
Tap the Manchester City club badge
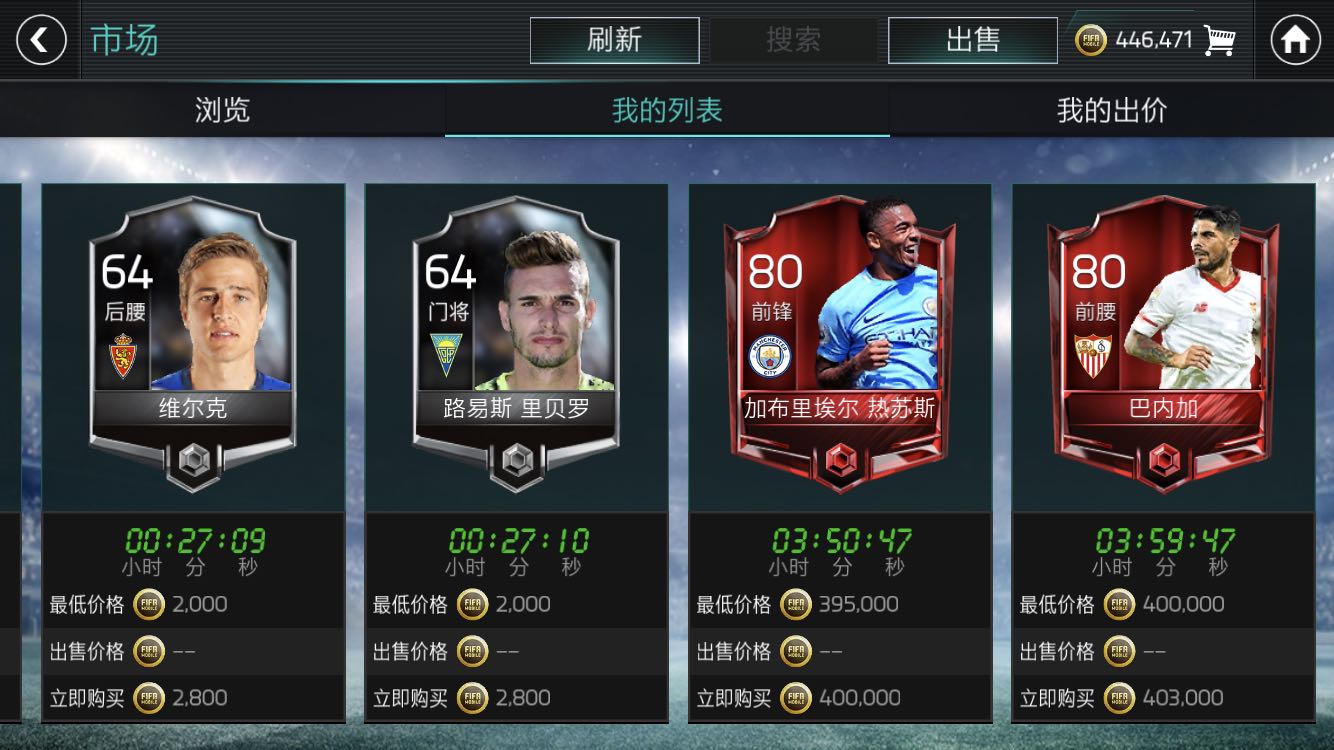pyautogui.click(x=770, y=356)
